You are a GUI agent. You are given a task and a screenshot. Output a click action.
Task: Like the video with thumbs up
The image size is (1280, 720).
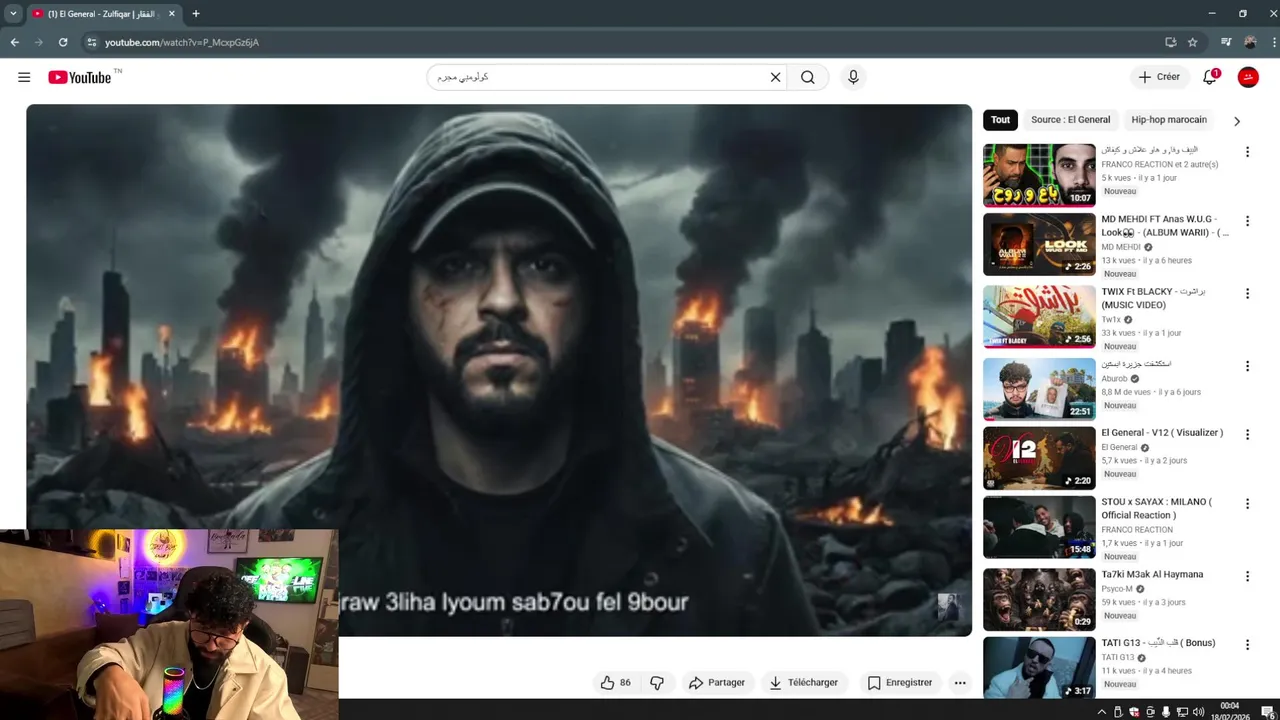tap(615, 682)
